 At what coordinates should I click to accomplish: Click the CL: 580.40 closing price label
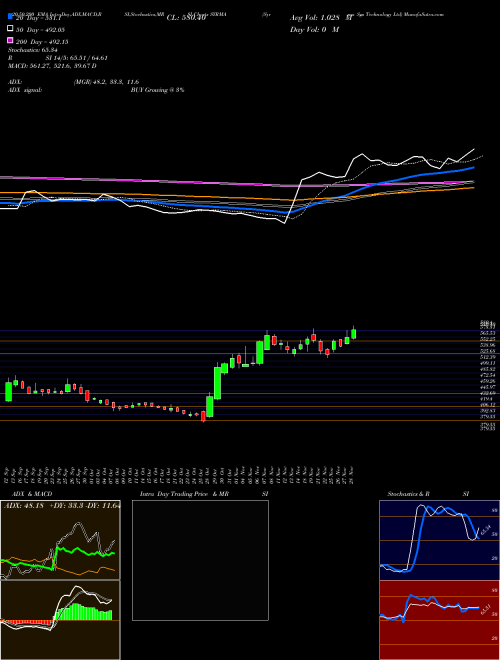tap(186, 18)
